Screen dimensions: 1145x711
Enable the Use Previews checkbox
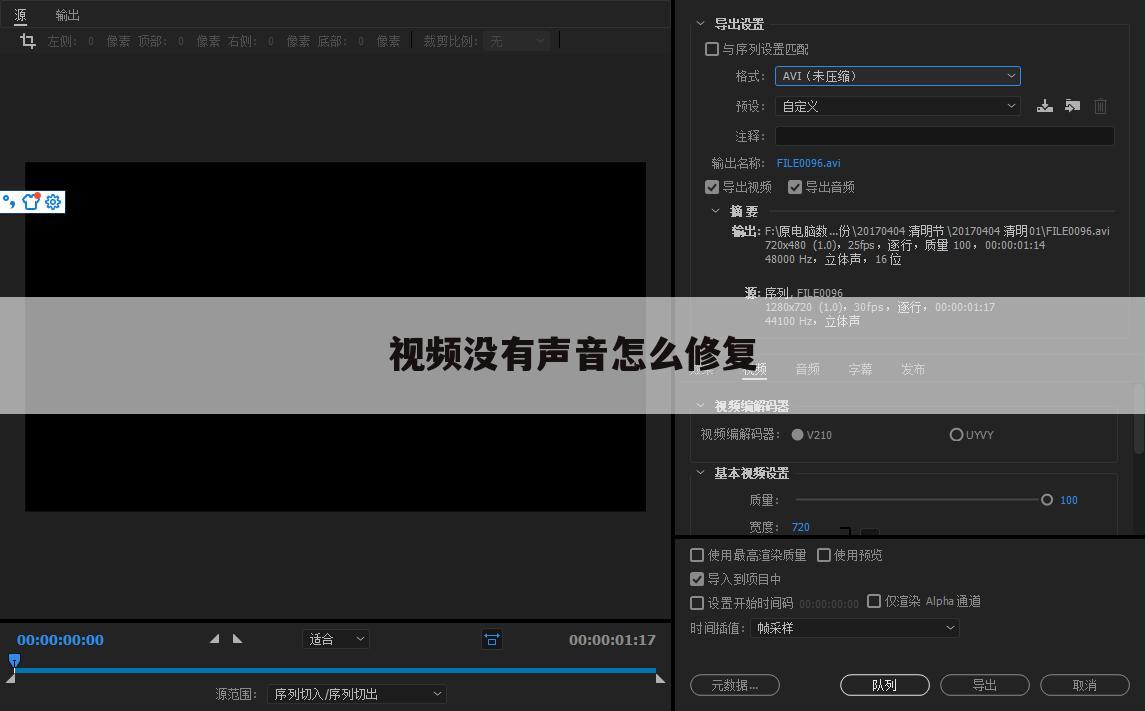pyautogui.click(x=824, y=556)
